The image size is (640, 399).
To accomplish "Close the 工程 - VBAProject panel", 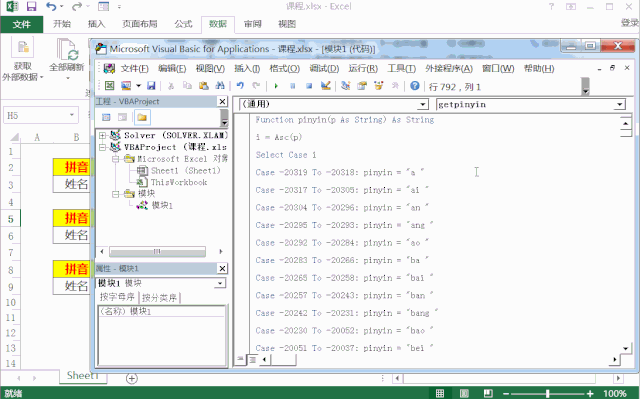I will (222, 101).
